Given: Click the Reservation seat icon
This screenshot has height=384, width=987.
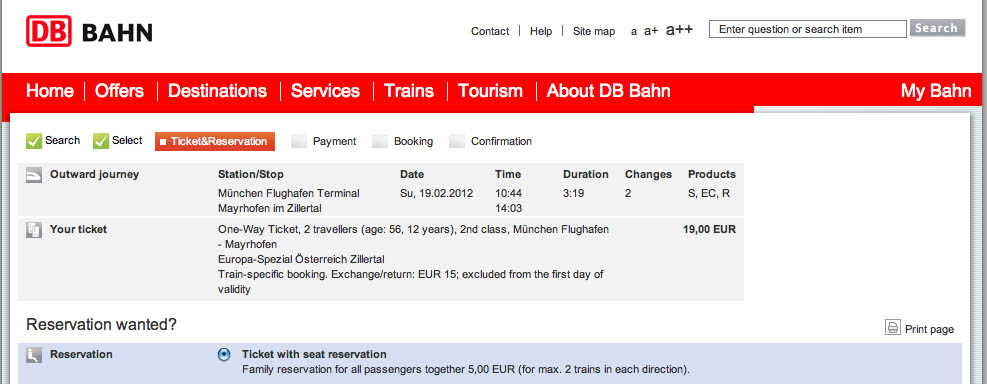Looking at the screenshot, I should (33, 355).
